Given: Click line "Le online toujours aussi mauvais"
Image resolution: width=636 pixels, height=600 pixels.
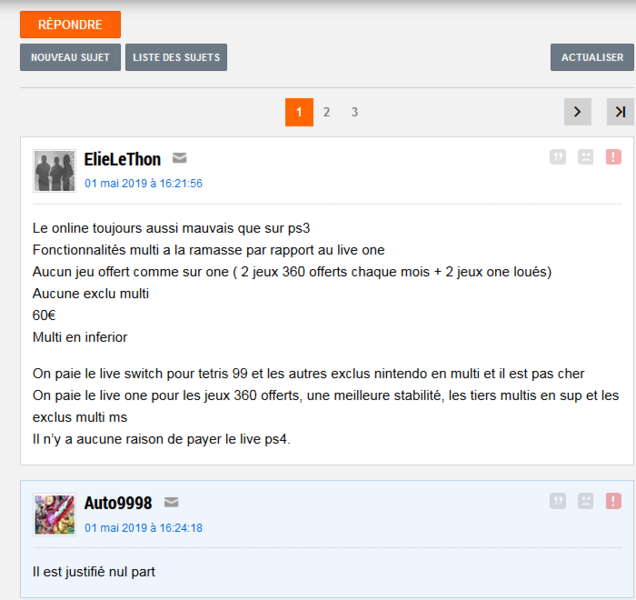Looking at the screenshot, I should 171,228.
